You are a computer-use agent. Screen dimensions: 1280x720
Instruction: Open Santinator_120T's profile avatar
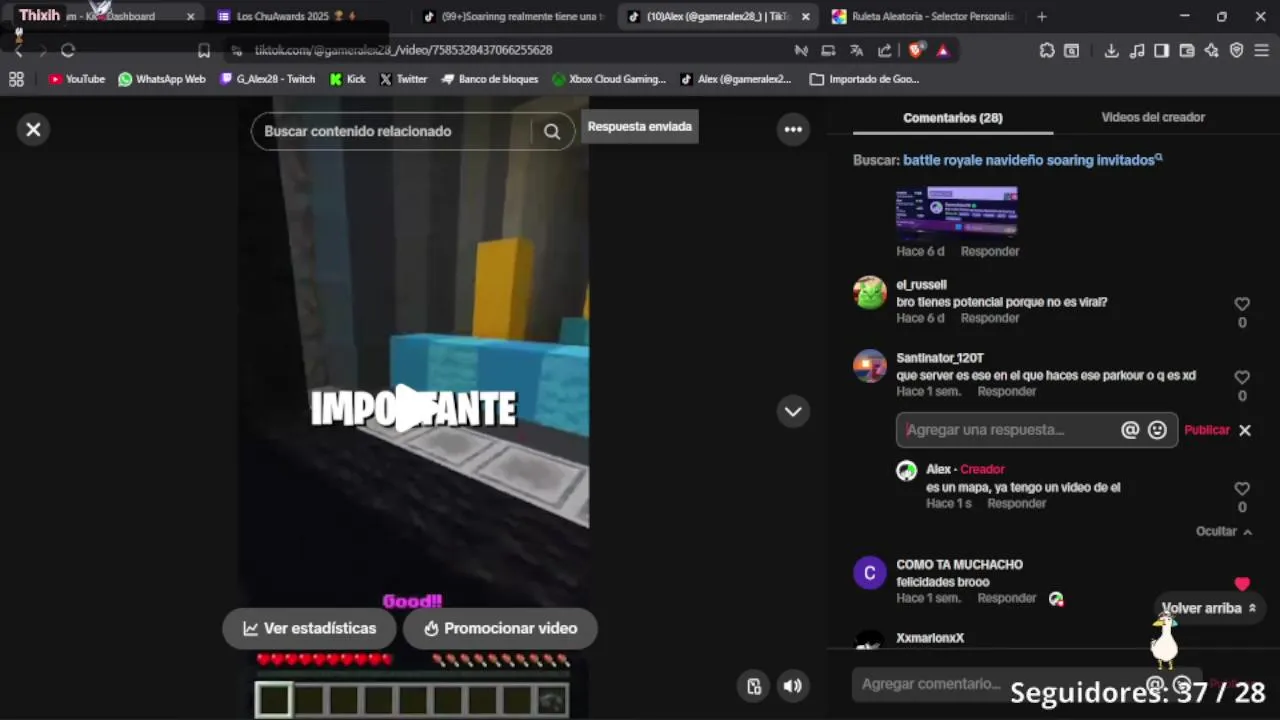tap(870, 366)
